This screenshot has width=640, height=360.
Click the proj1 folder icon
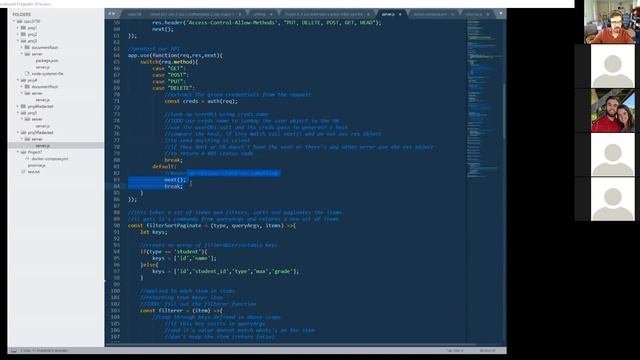[x=23, y=28]
